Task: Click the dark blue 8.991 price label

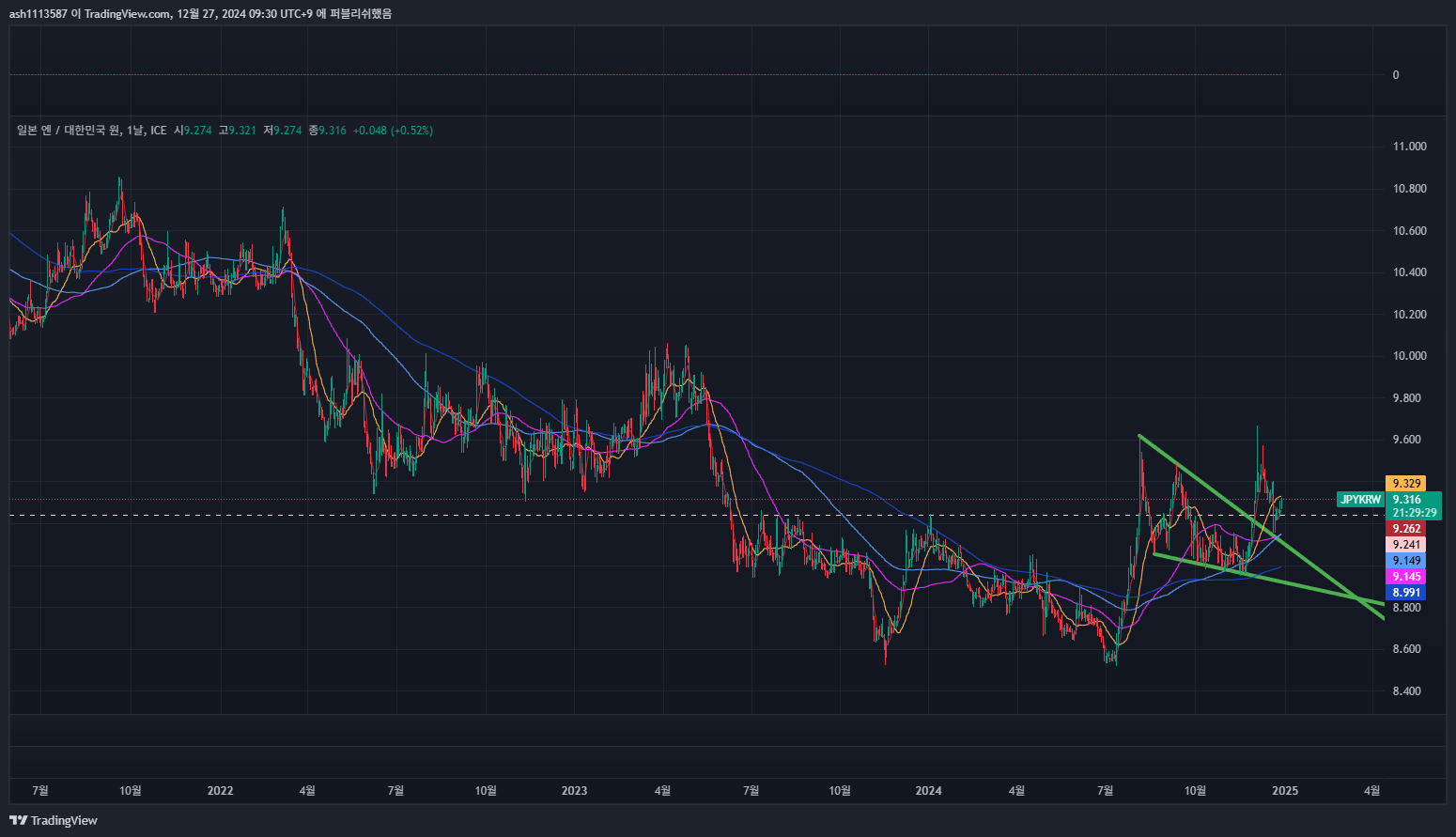Action: click(x=1405, y=593)
